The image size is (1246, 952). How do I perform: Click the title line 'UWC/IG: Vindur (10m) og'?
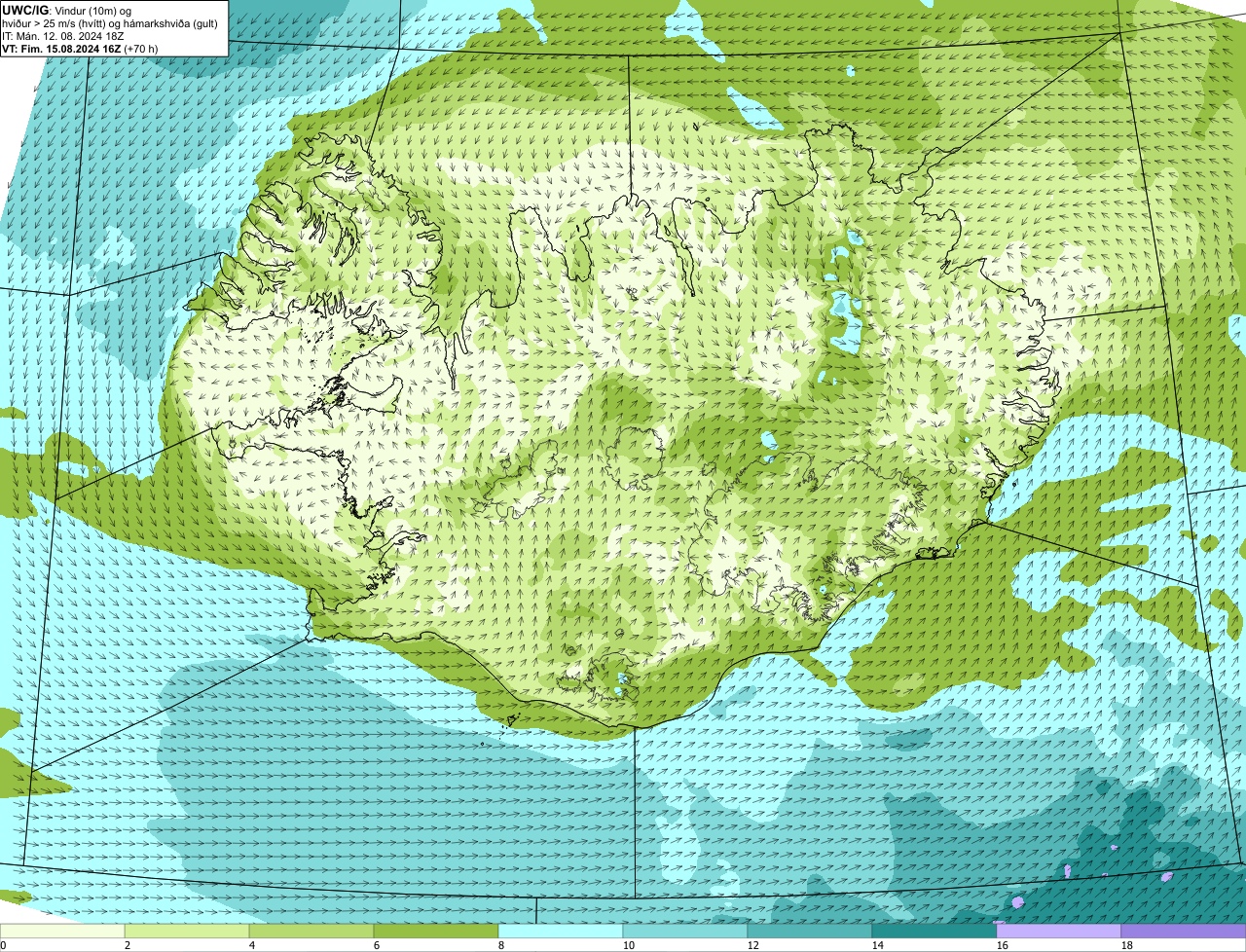[x=66, y=10]
